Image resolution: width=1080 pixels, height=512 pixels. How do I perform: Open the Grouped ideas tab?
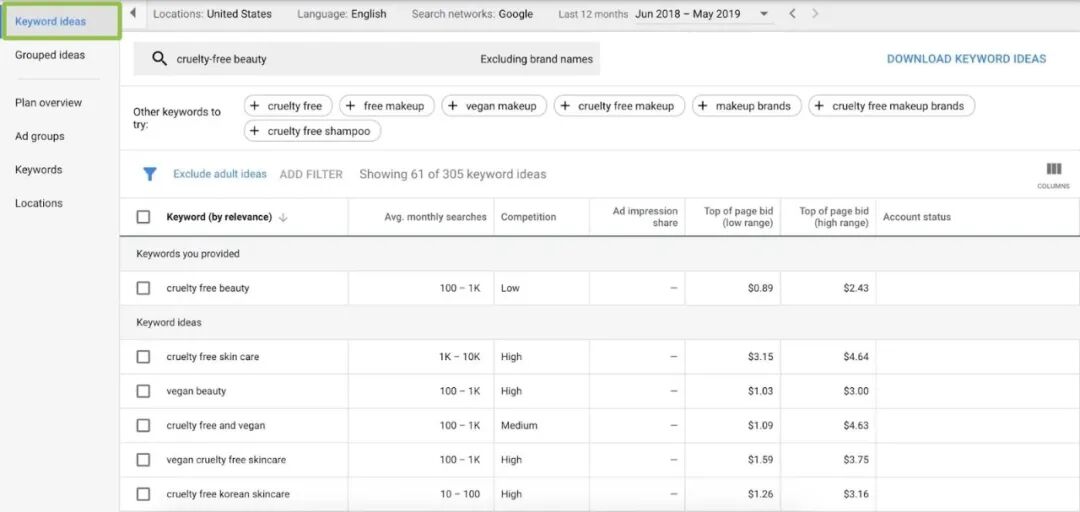pos(50,55)
